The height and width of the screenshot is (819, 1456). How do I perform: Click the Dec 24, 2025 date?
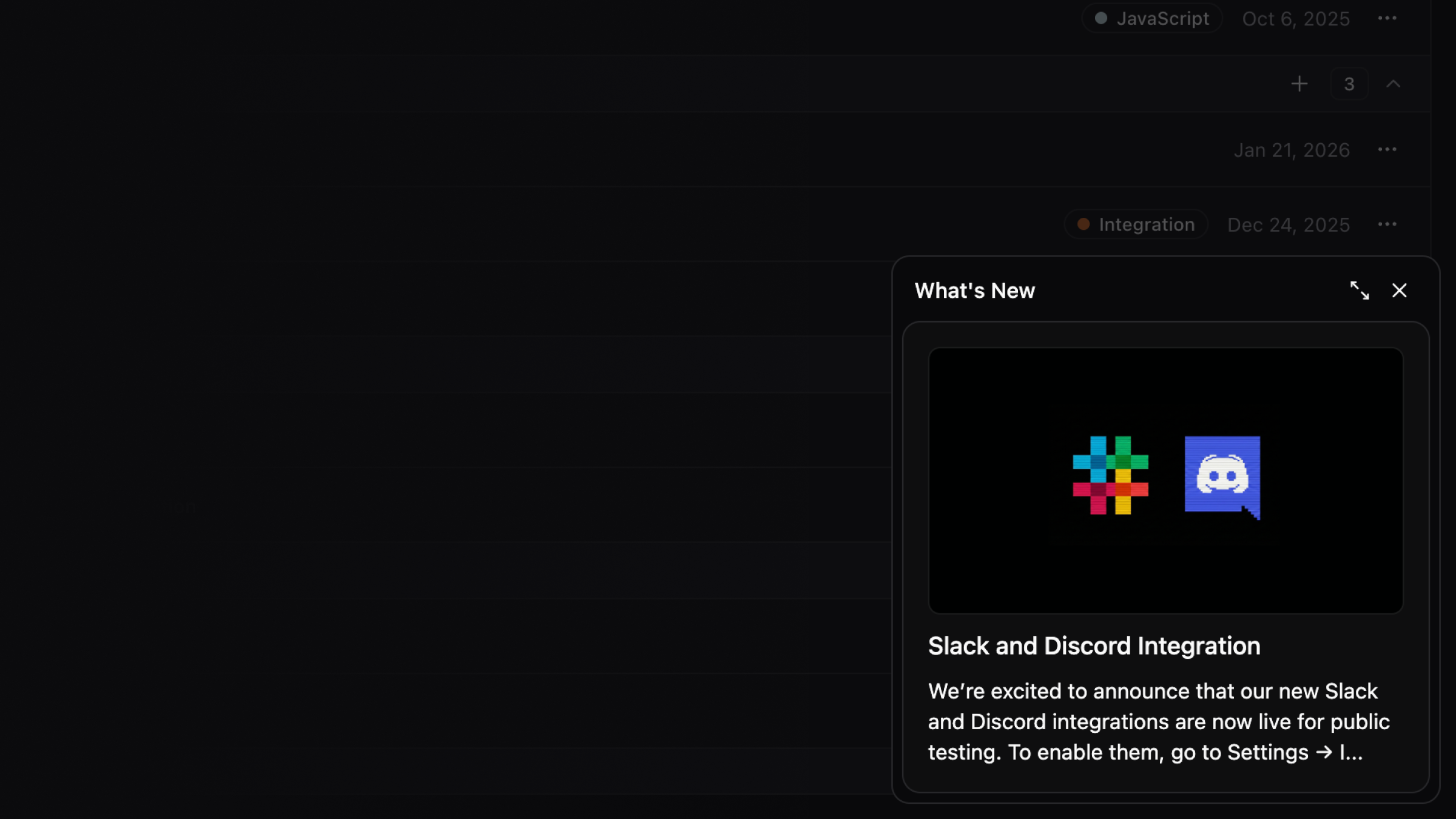point(1289,225)
